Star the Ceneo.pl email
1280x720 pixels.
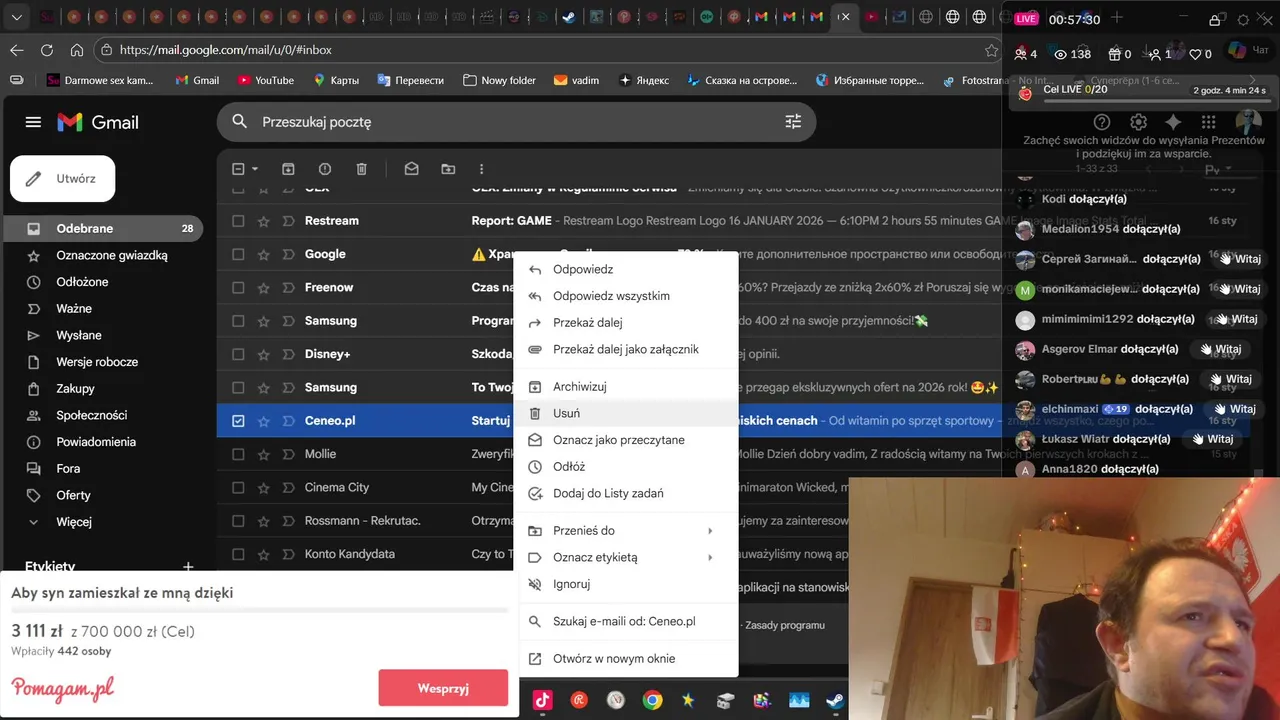pos(264,421)
